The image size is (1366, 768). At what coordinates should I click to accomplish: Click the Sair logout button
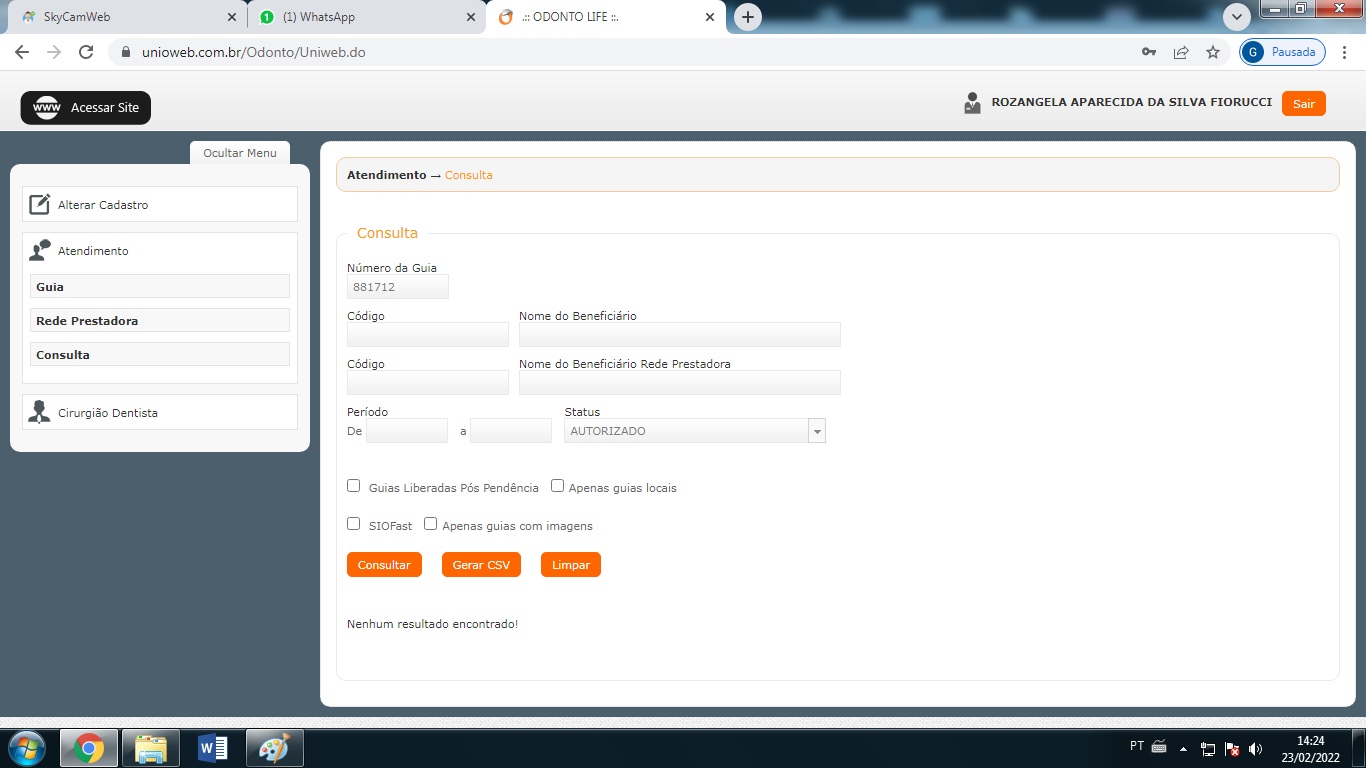click(1303, 103)
